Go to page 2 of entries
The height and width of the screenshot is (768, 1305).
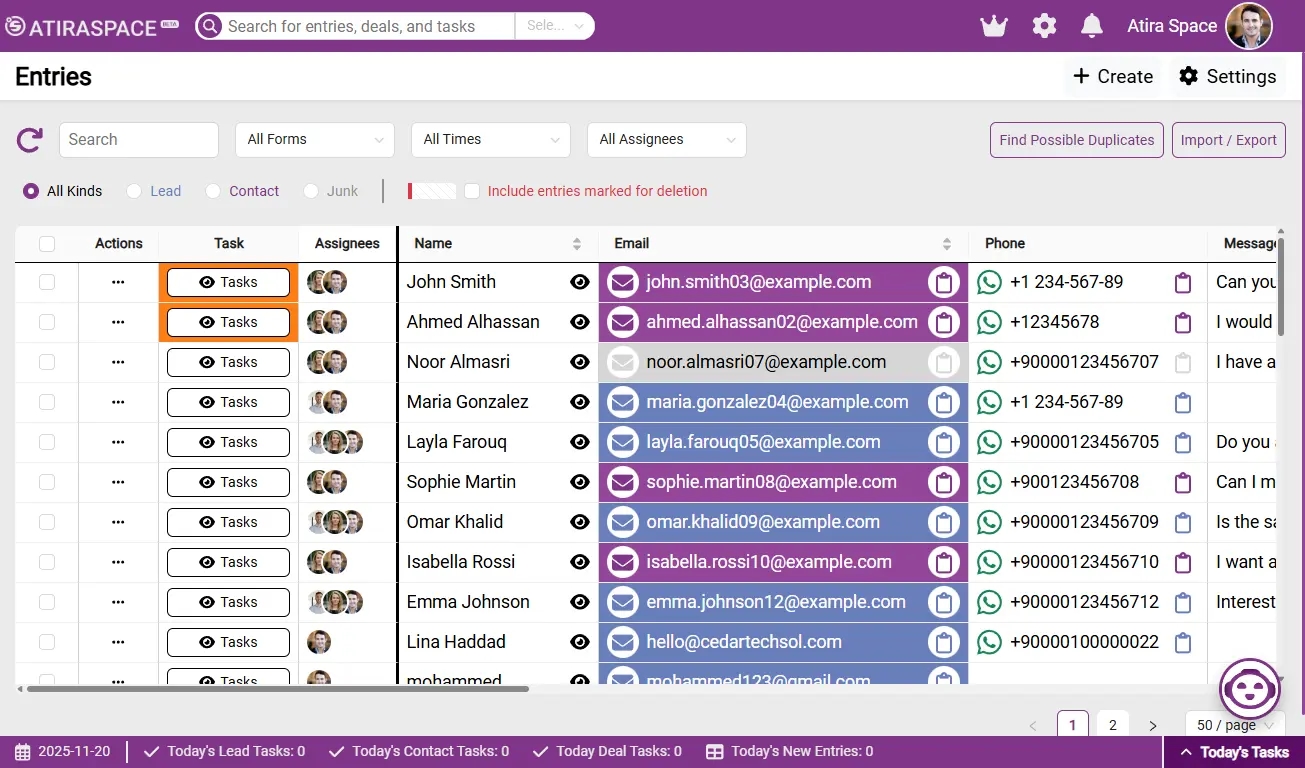(x=1112, y=724)
